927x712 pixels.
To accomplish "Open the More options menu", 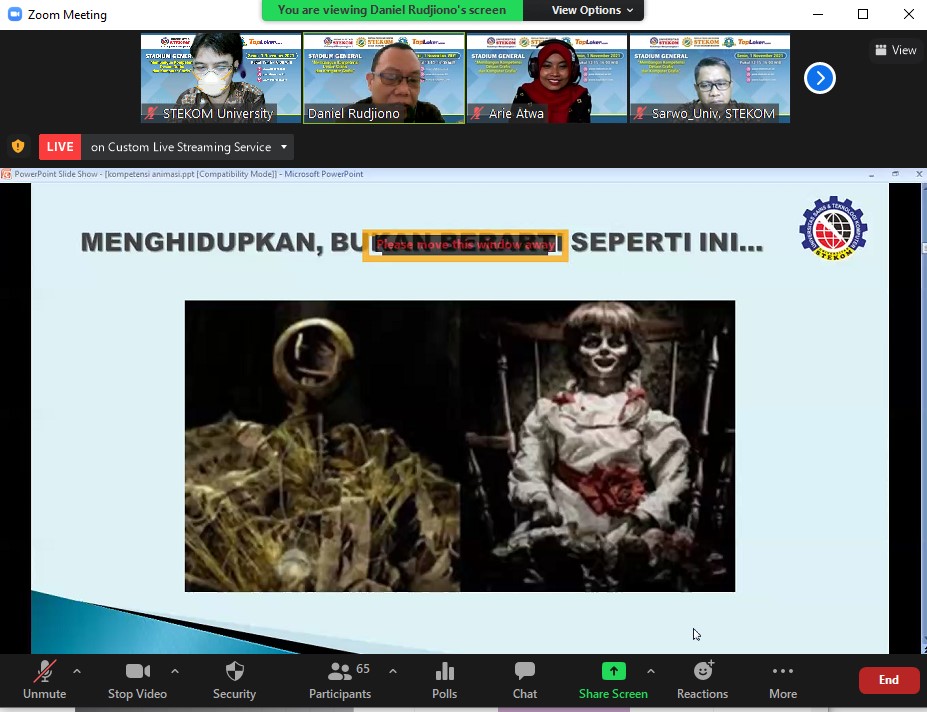I will (783, 679).
